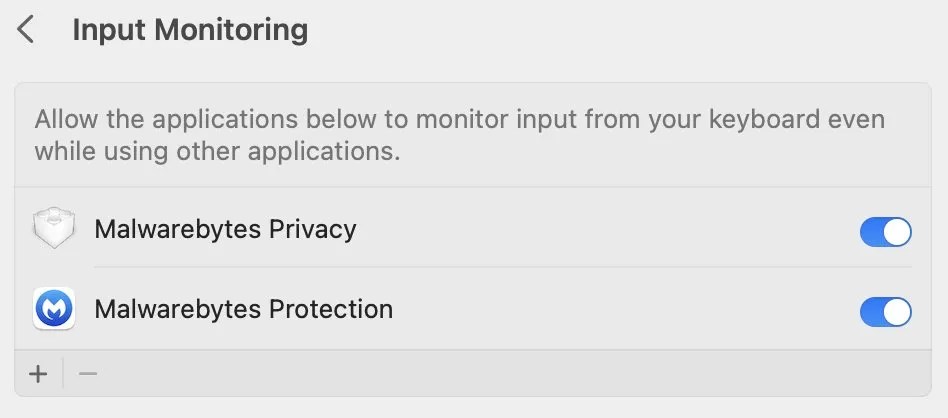Click the white knob on Malwarebytes Privacy switch
Viewport: 948px width, 418px height.
click(898, 232)
